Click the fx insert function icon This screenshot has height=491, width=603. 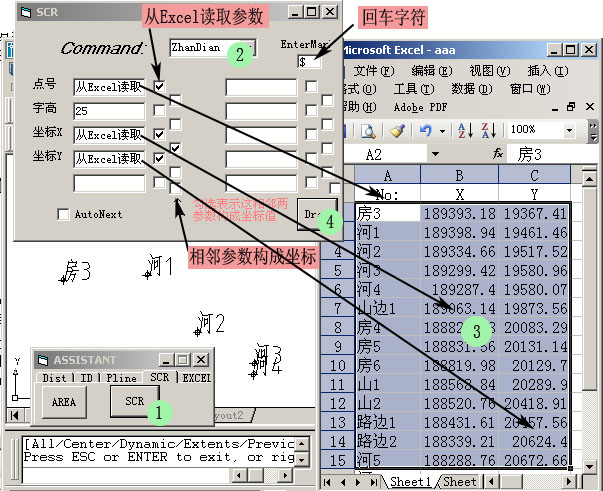pos(497,155)
